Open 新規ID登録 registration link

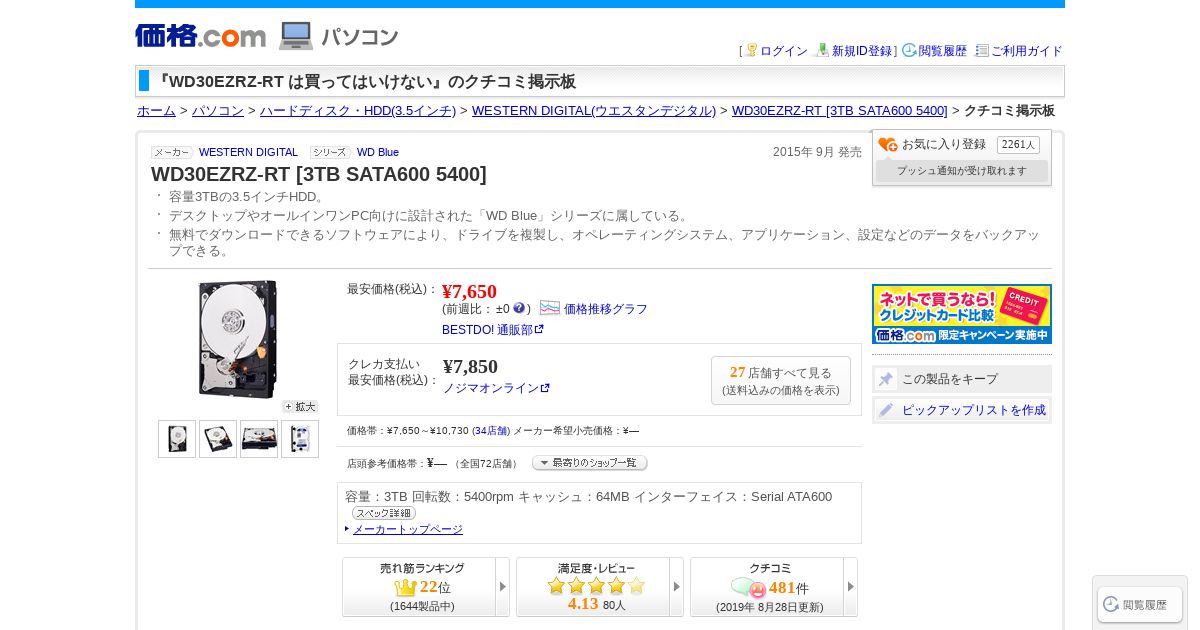coord(861,51)
